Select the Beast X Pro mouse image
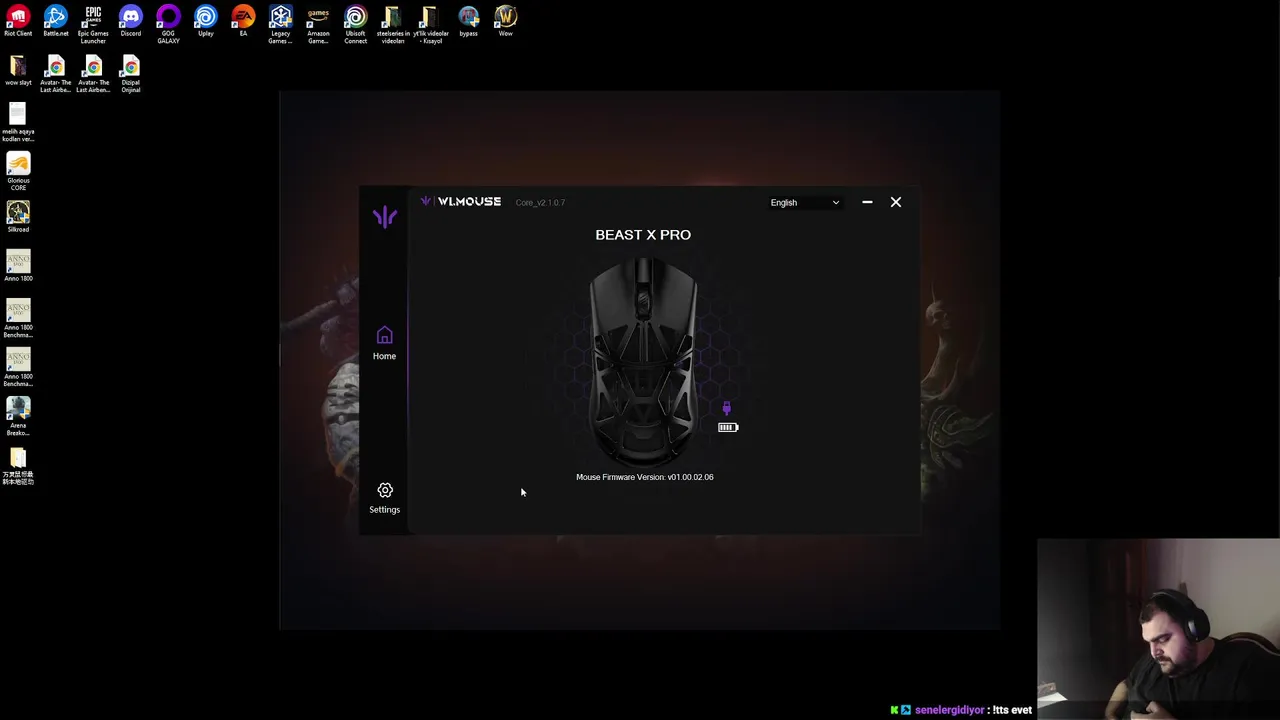1280x720 pixels. click(643, 361)
